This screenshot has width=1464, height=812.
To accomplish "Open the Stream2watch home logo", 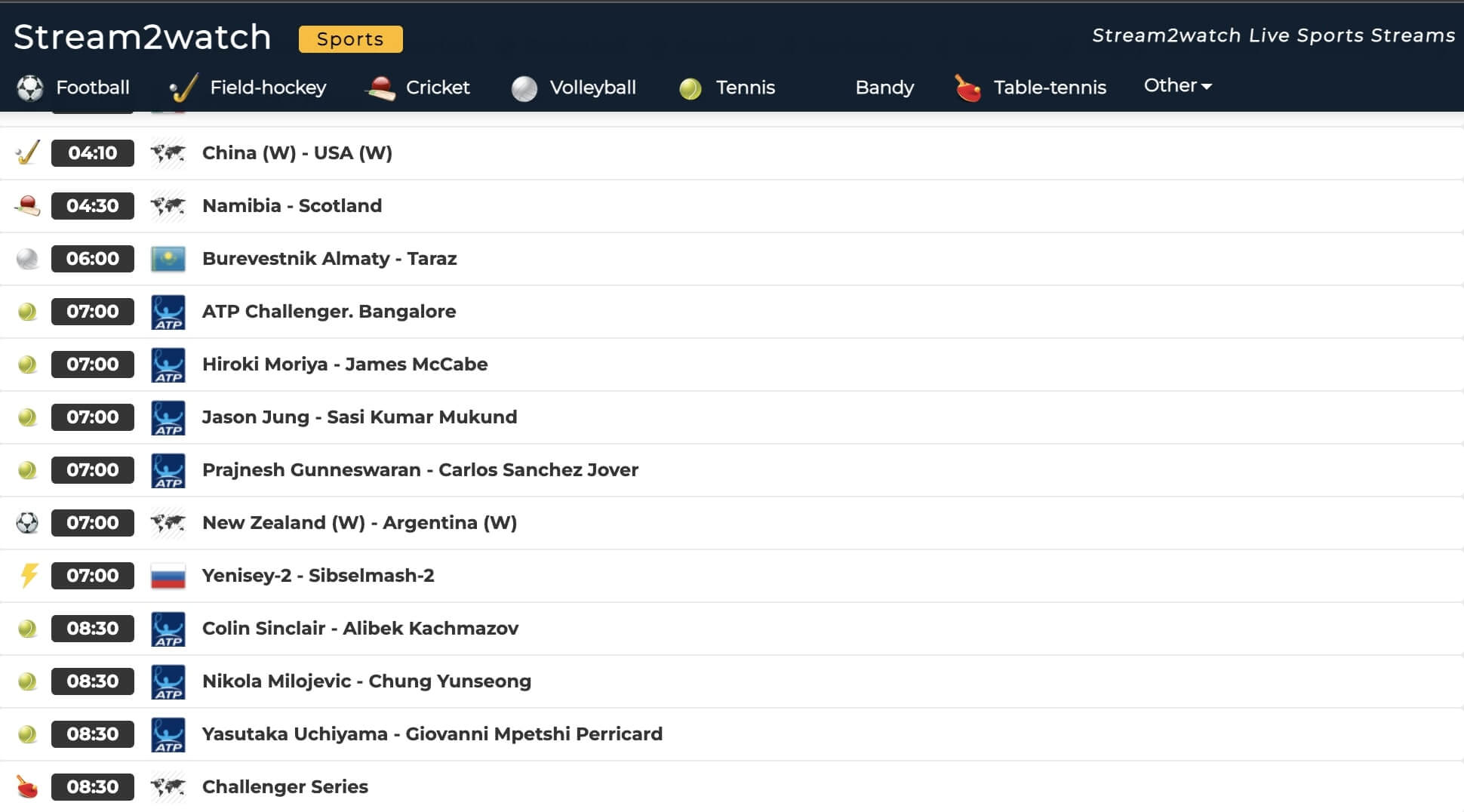I will click(143, 37).
